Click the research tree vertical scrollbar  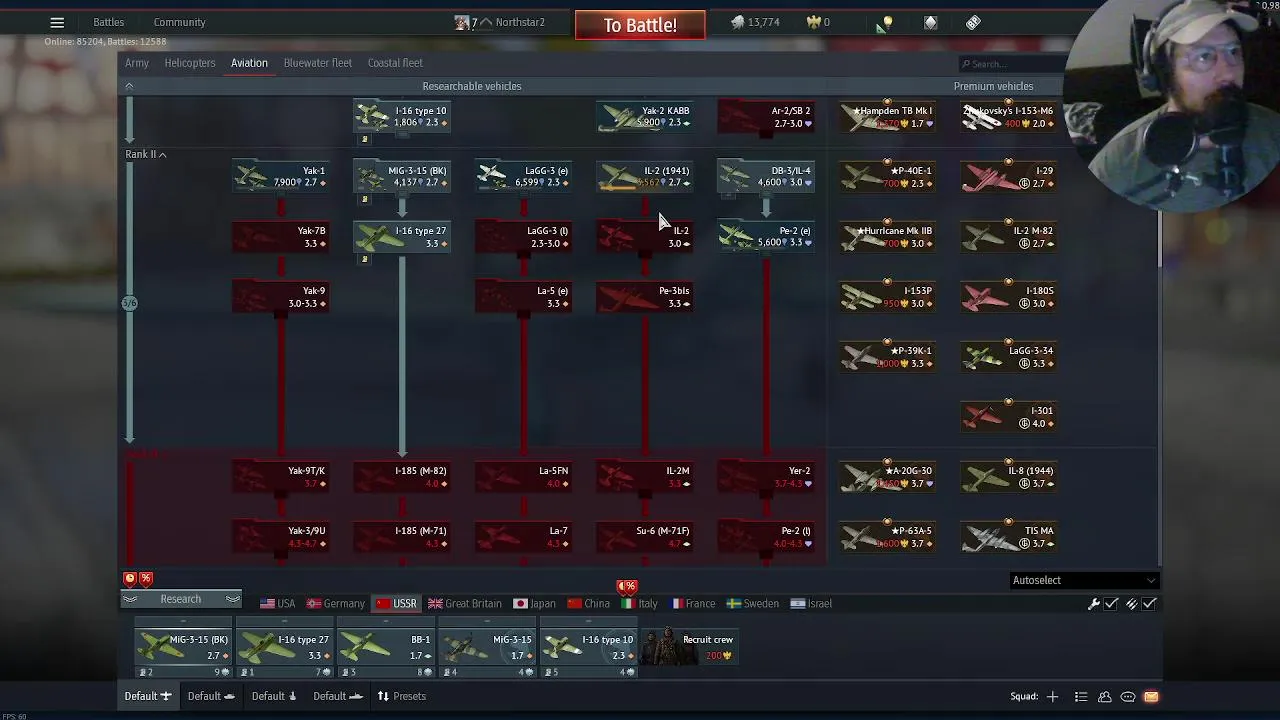pyautogui.click(x=1160, y=240)
